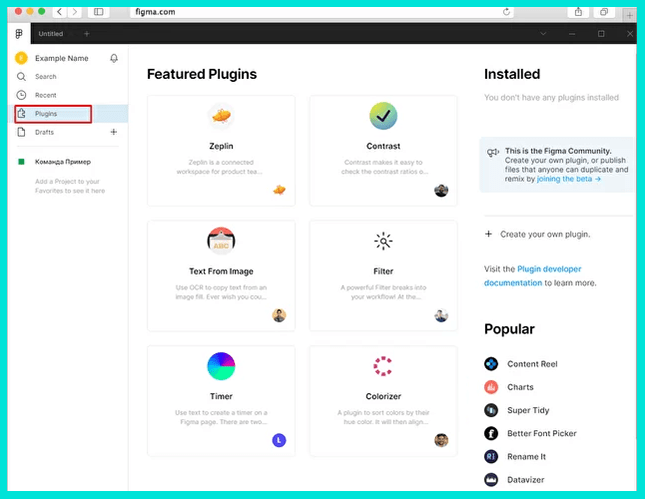
Task: Click the Better Font Picker icon
Action: pyautogui.click(x=491, y=433)
